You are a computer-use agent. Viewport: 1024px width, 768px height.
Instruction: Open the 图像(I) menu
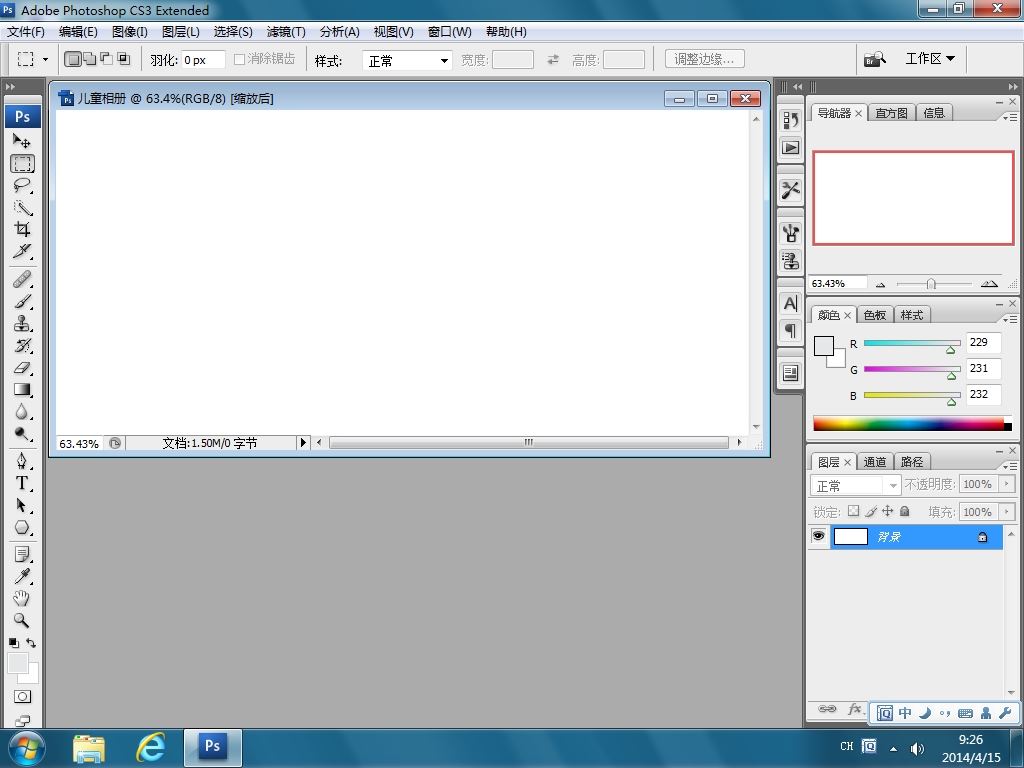(x=129, y=31)
